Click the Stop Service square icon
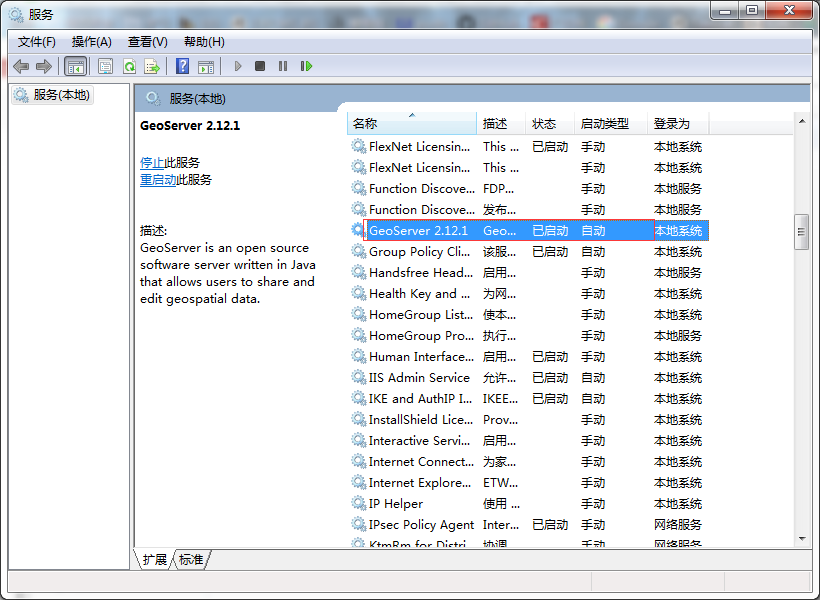 click(x=260, y=66)
